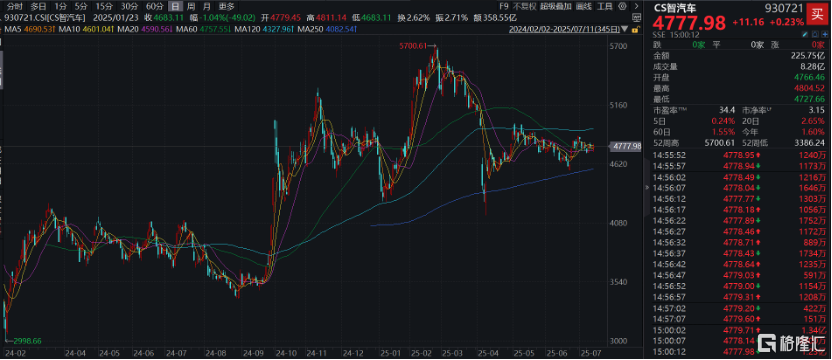Click the alert icon beside pencil icon

[x=814, y=34]
